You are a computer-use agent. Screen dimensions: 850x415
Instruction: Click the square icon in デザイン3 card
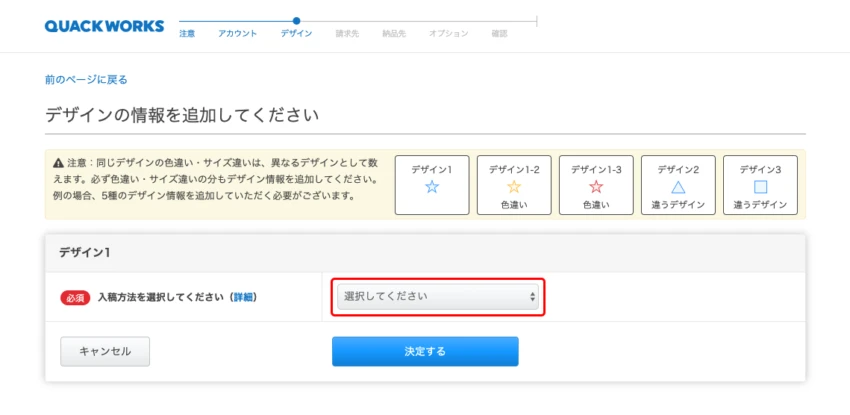click(761, 187)
